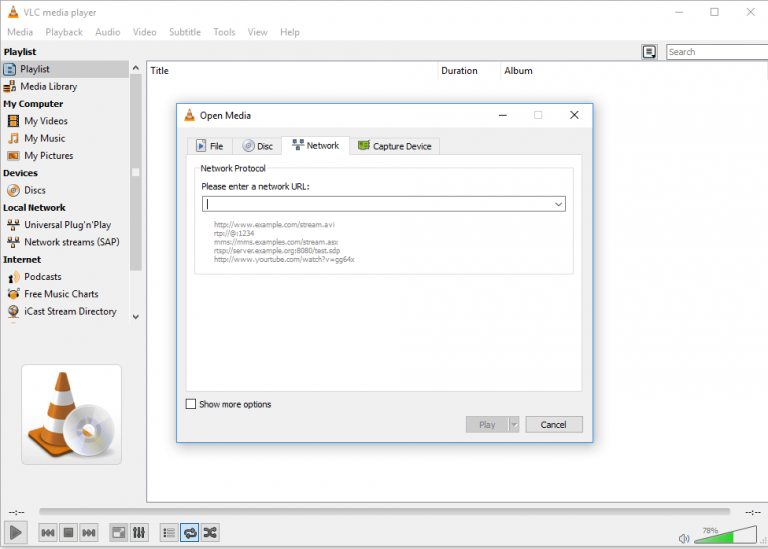Mute audio with speaker icon

pyautogui.click(x=684, y=538)
